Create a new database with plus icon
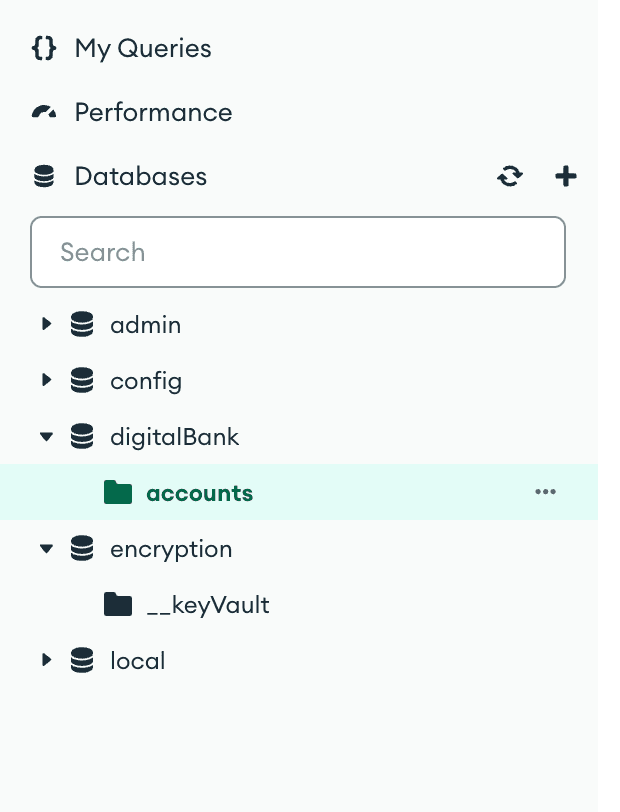620x812 pixels. point(566,177)
